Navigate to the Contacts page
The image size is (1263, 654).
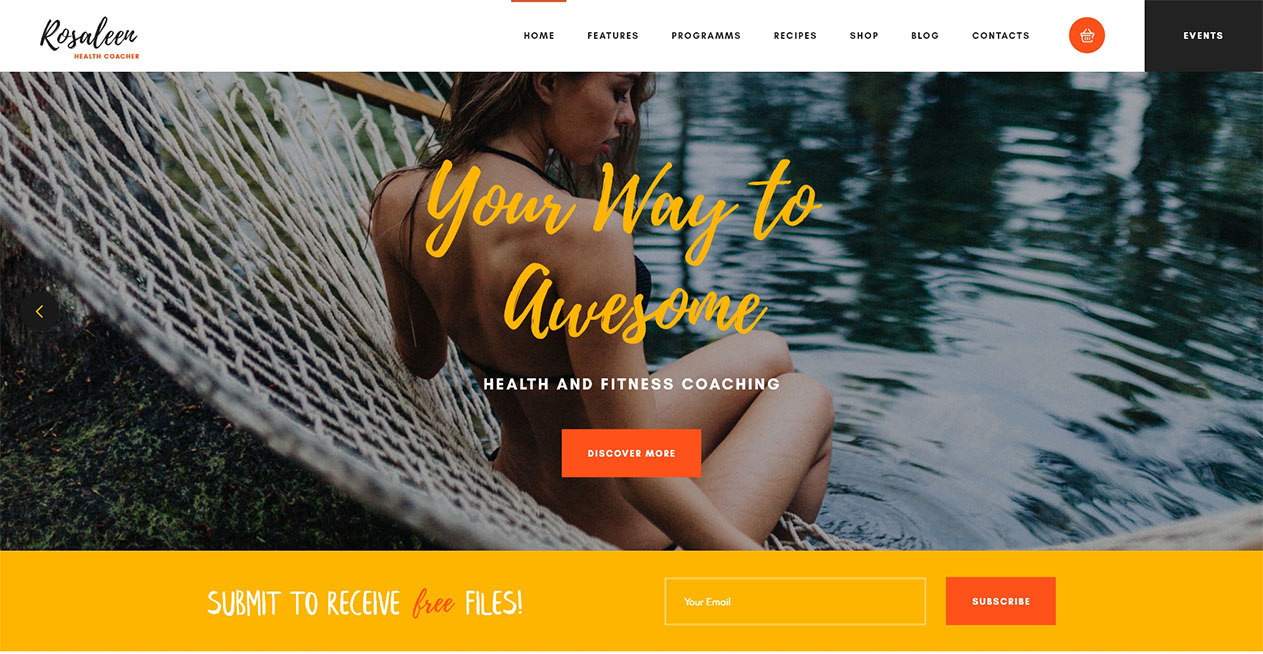click(x=1001, y=36)
